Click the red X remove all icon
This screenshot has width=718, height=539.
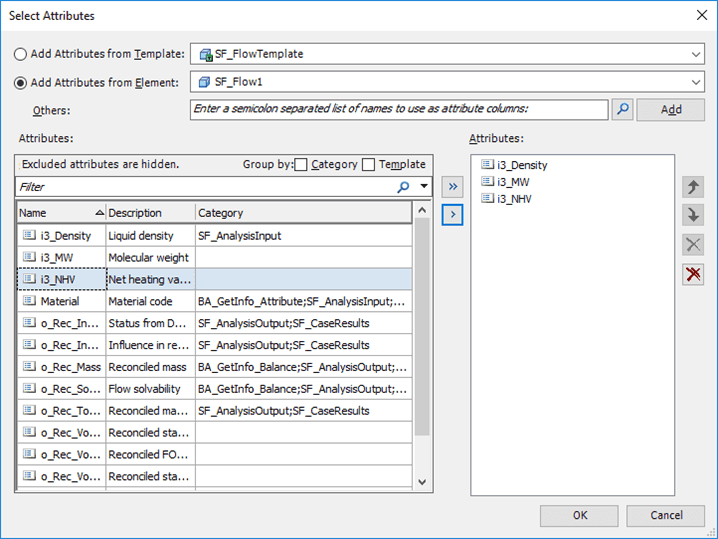[693, 274]
